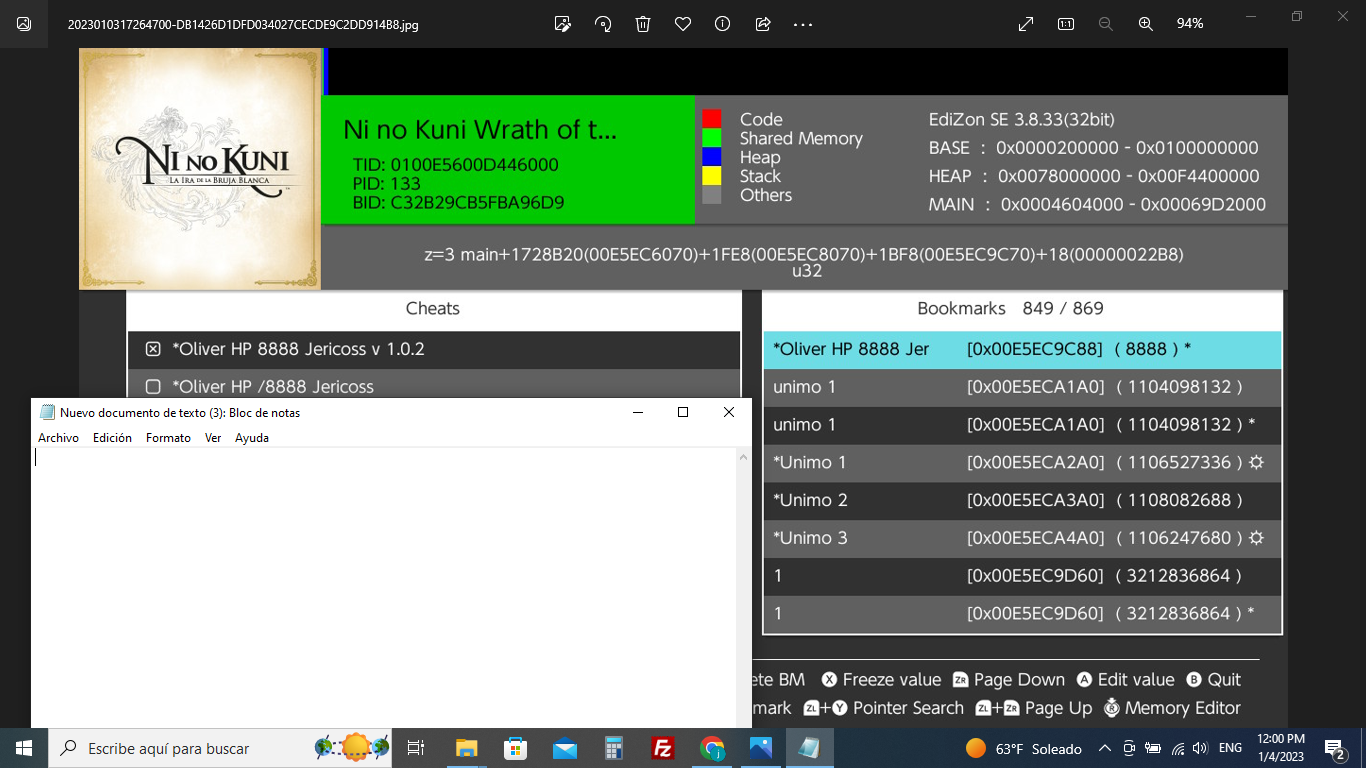The height and width of the screenshot is (768, 1366).
Task: Click the yellow Stack color swatch
Action: pyautogui.click(x=712, y=176)
